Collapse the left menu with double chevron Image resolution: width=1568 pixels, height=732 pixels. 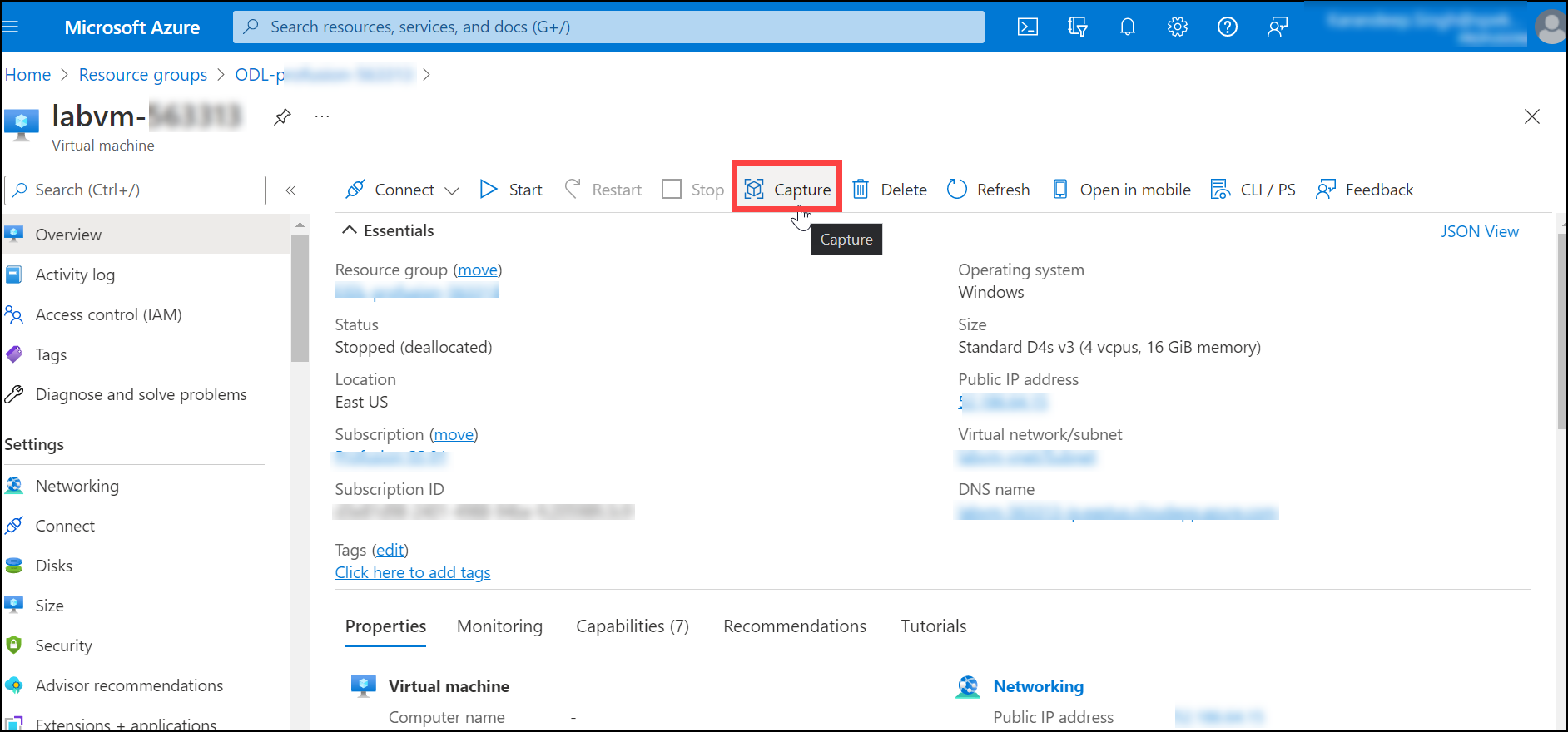pos(290,190)
